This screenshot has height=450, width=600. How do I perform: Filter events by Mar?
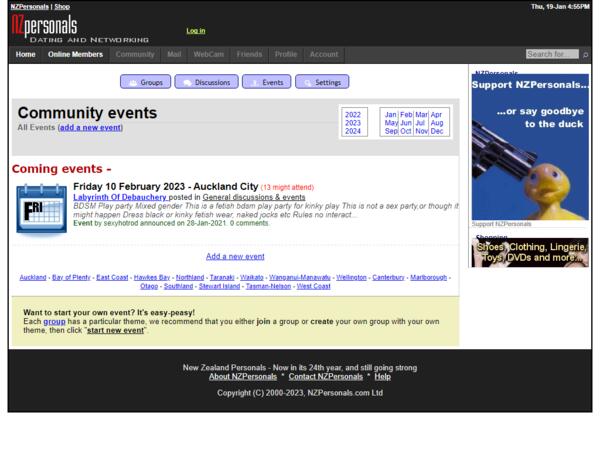coord(421,115)
